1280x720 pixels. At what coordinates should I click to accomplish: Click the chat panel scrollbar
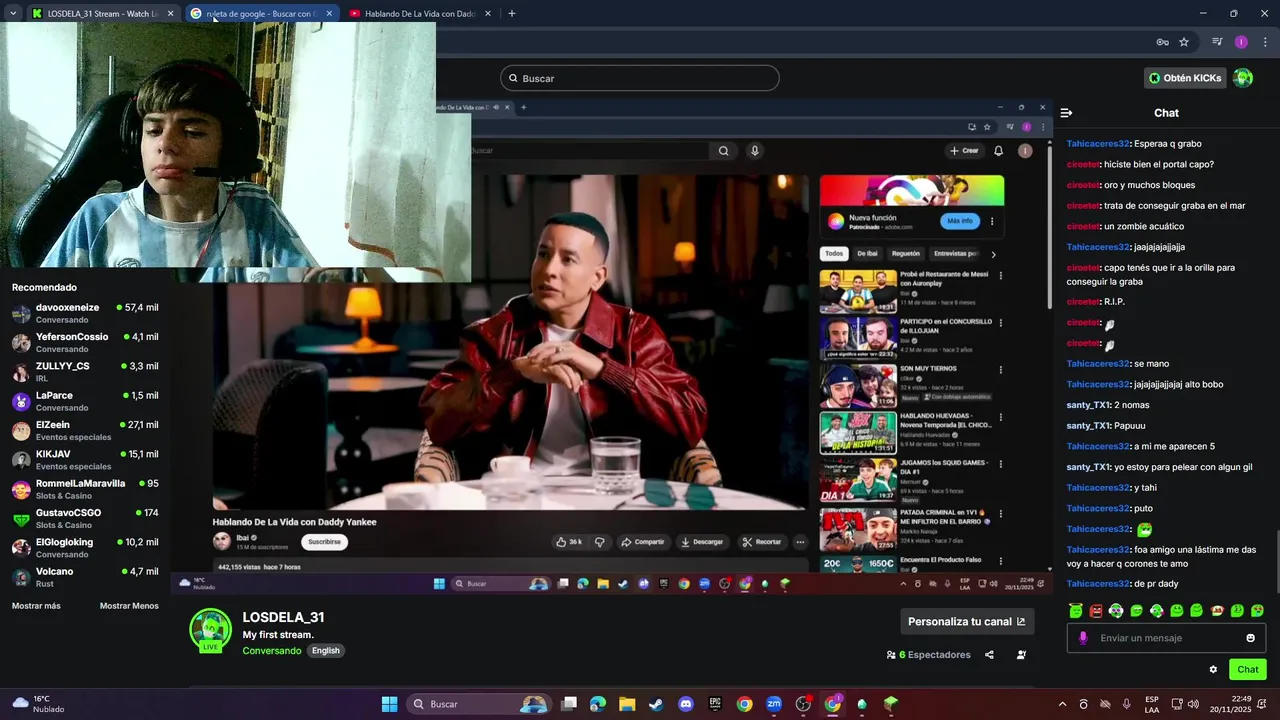(1277, 560)
